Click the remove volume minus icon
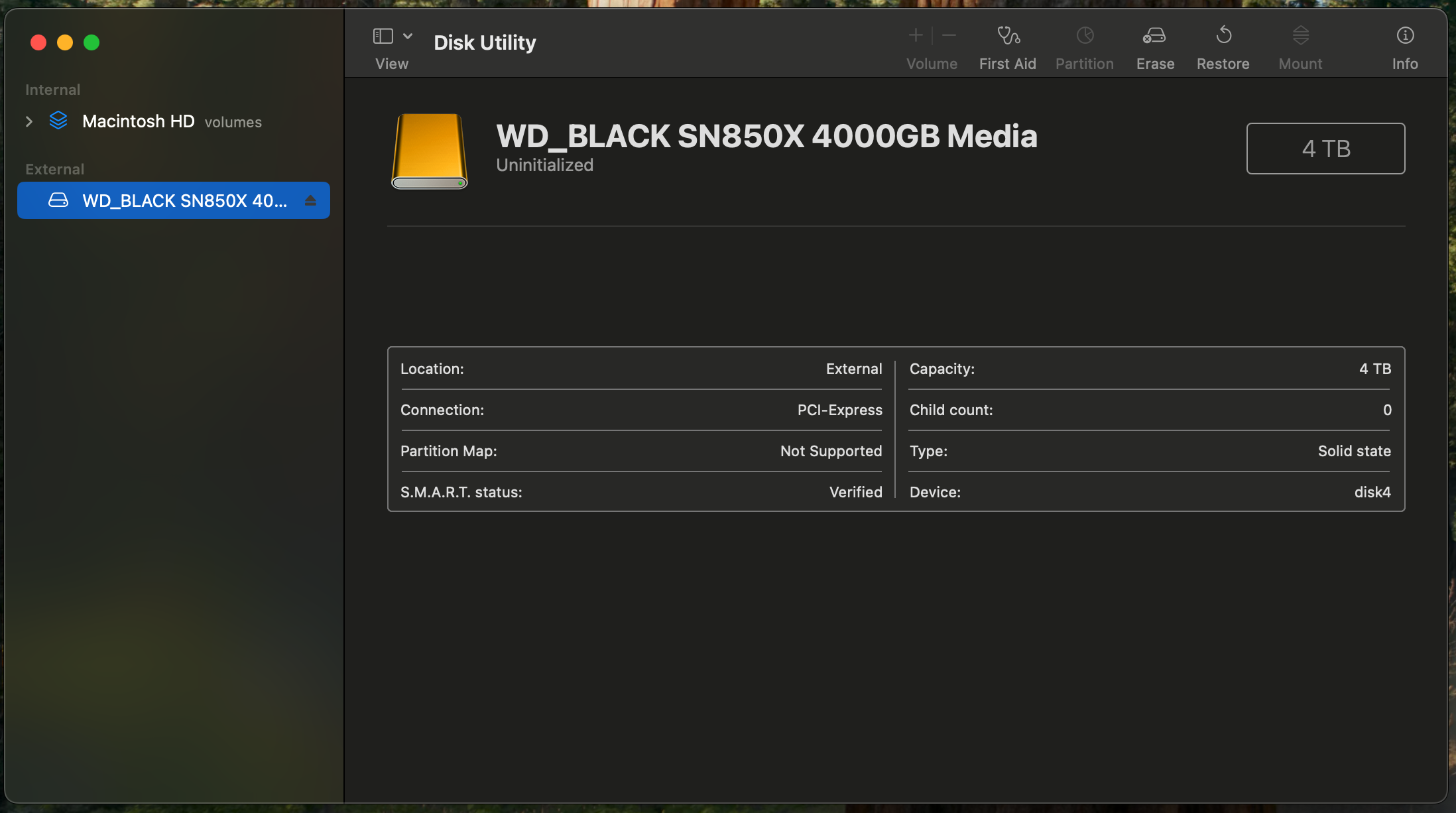The height and width of the screenshot is (813, 1456). tap(949, 36)
